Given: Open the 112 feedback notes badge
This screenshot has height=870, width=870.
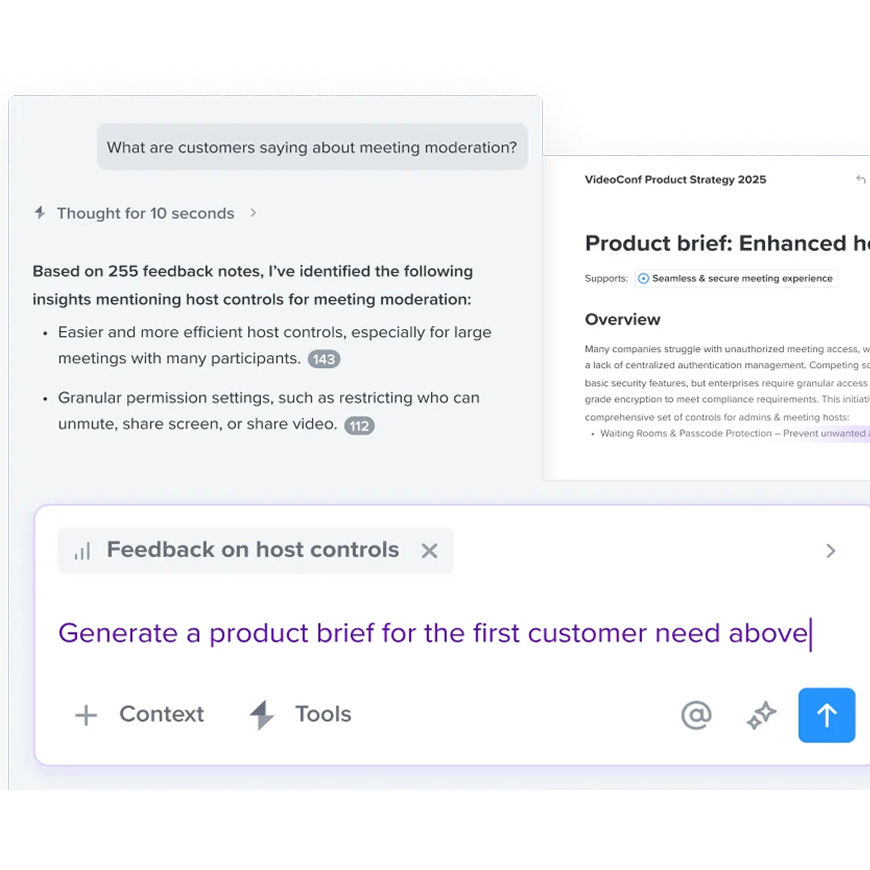Looking at the screenshot, I should point(359,425).
